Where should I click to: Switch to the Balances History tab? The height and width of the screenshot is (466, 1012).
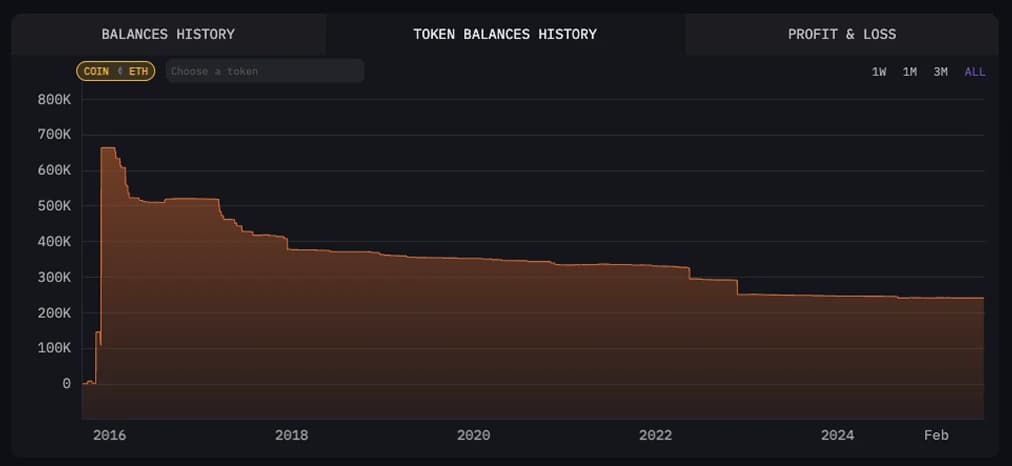(168, 34)
